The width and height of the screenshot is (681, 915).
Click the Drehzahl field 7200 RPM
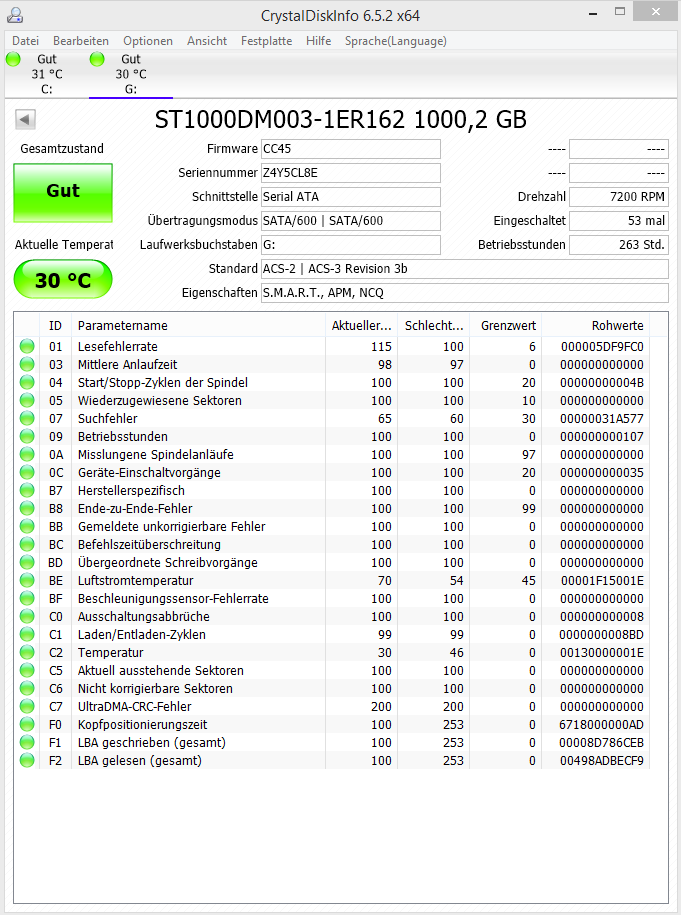(619, 197)
